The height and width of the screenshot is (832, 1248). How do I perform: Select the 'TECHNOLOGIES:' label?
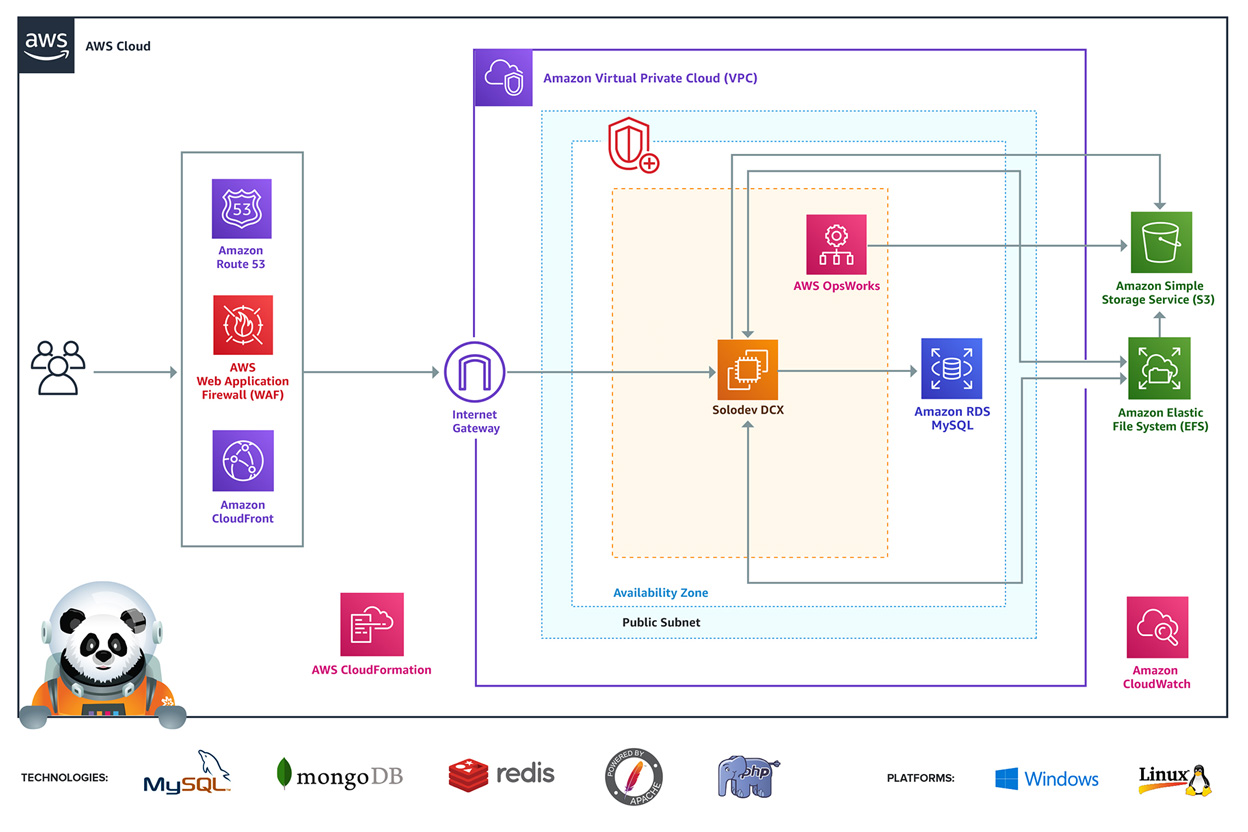[64, 778]
